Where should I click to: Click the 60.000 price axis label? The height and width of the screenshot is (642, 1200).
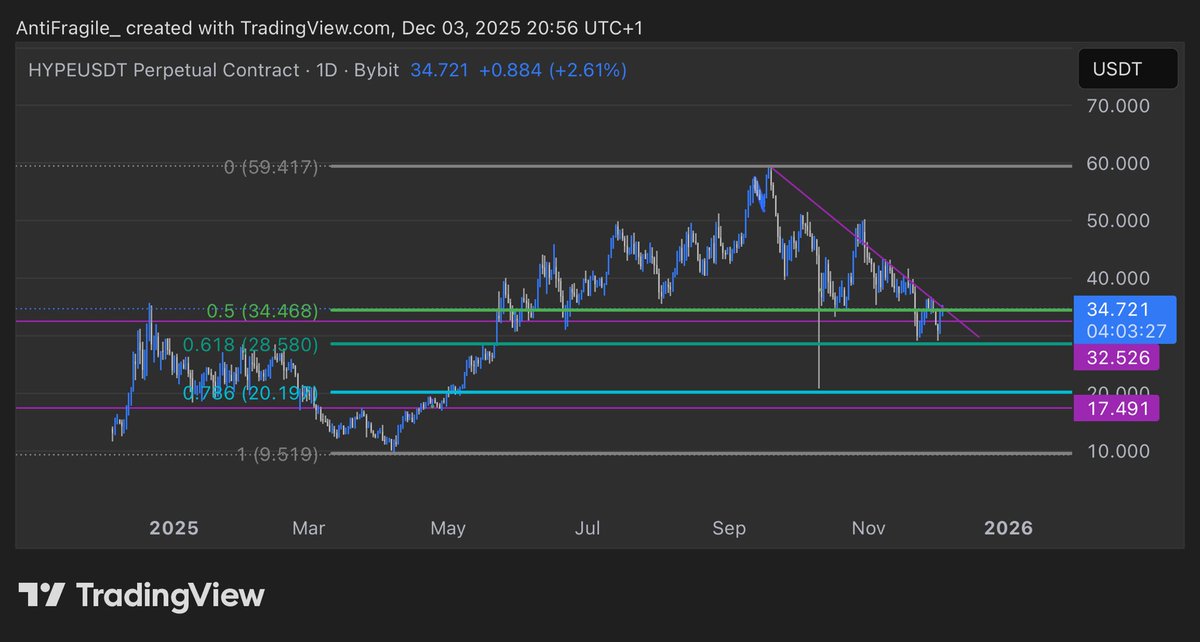1116,164
